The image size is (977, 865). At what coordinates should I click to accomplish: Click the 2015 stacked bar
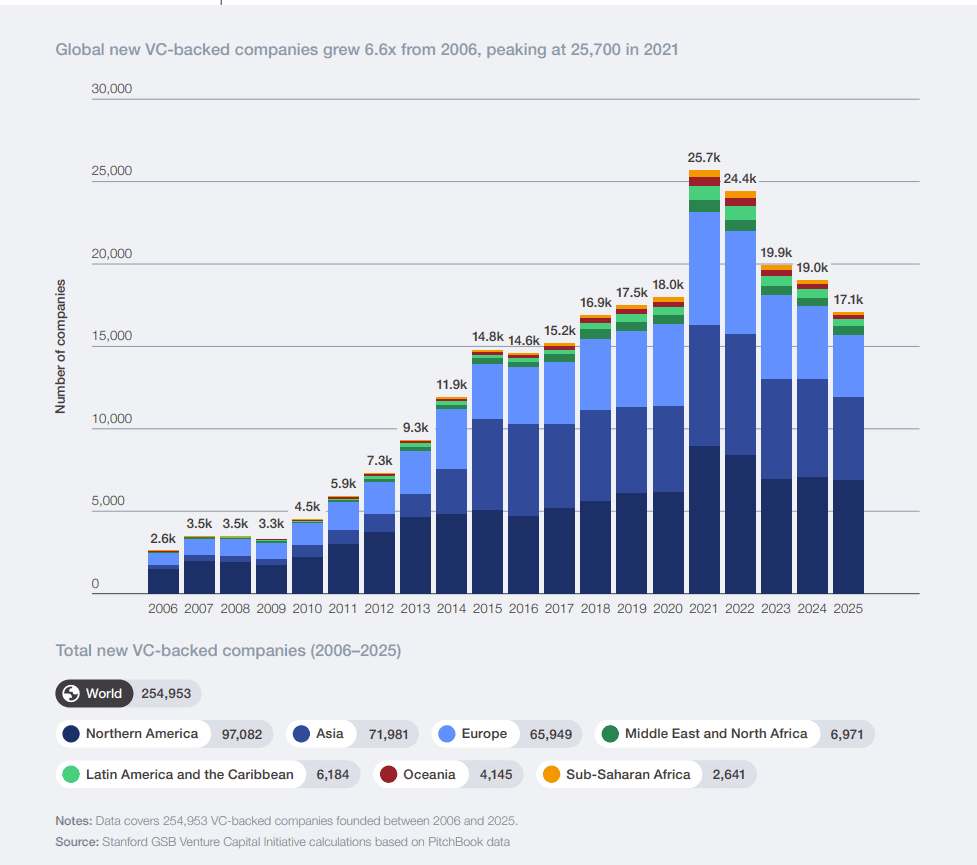coord(487,472)
